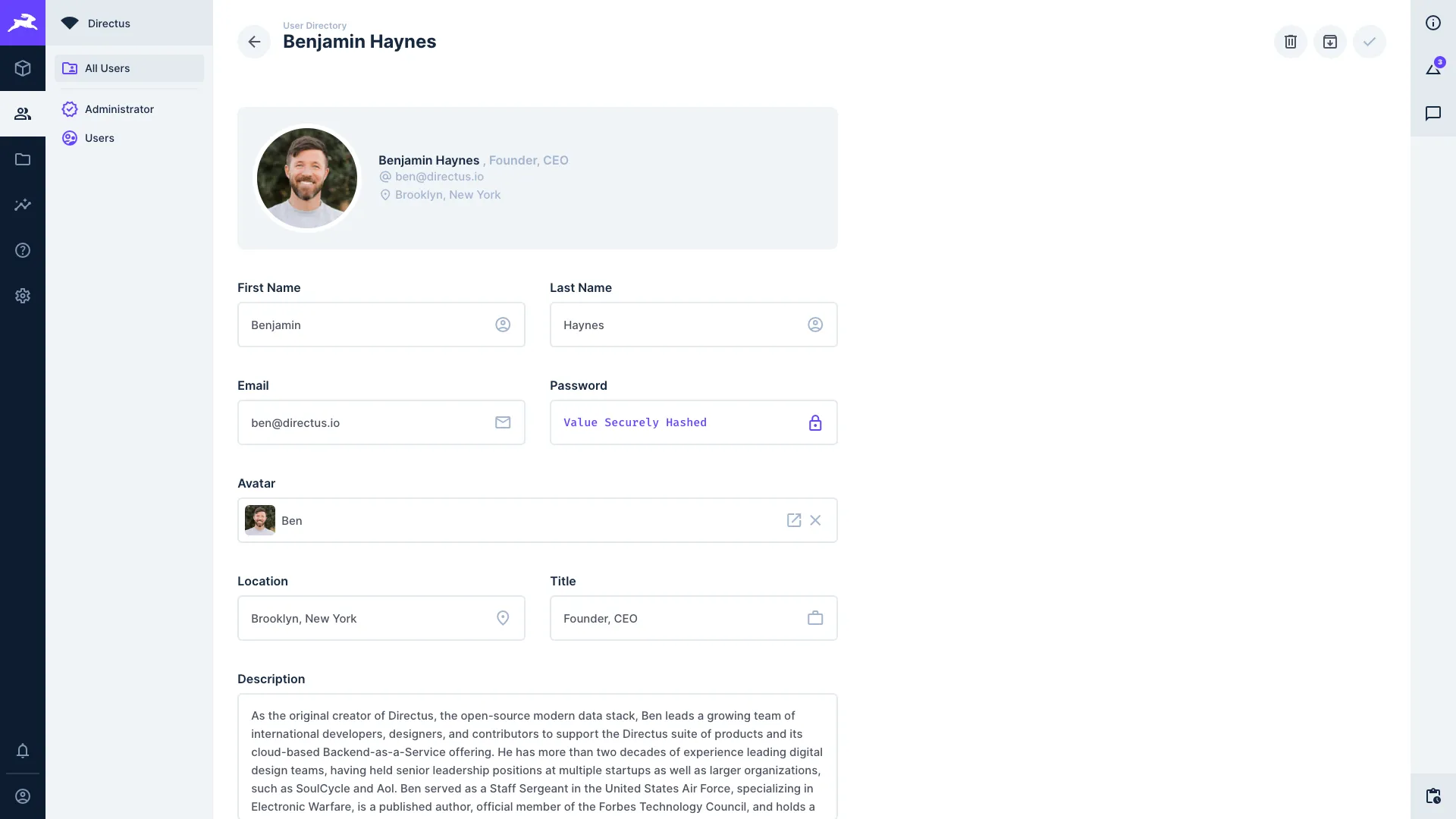Open avatar file in new window
The width and height of the screenshot is (1456, 819).
(x=794, y=520)
